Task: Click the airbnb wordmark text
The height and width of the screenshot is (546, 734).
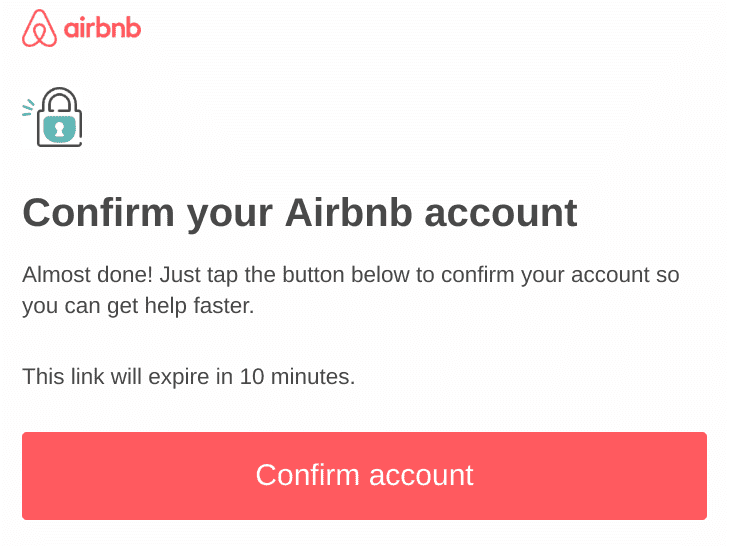Action: click(102, 28)
